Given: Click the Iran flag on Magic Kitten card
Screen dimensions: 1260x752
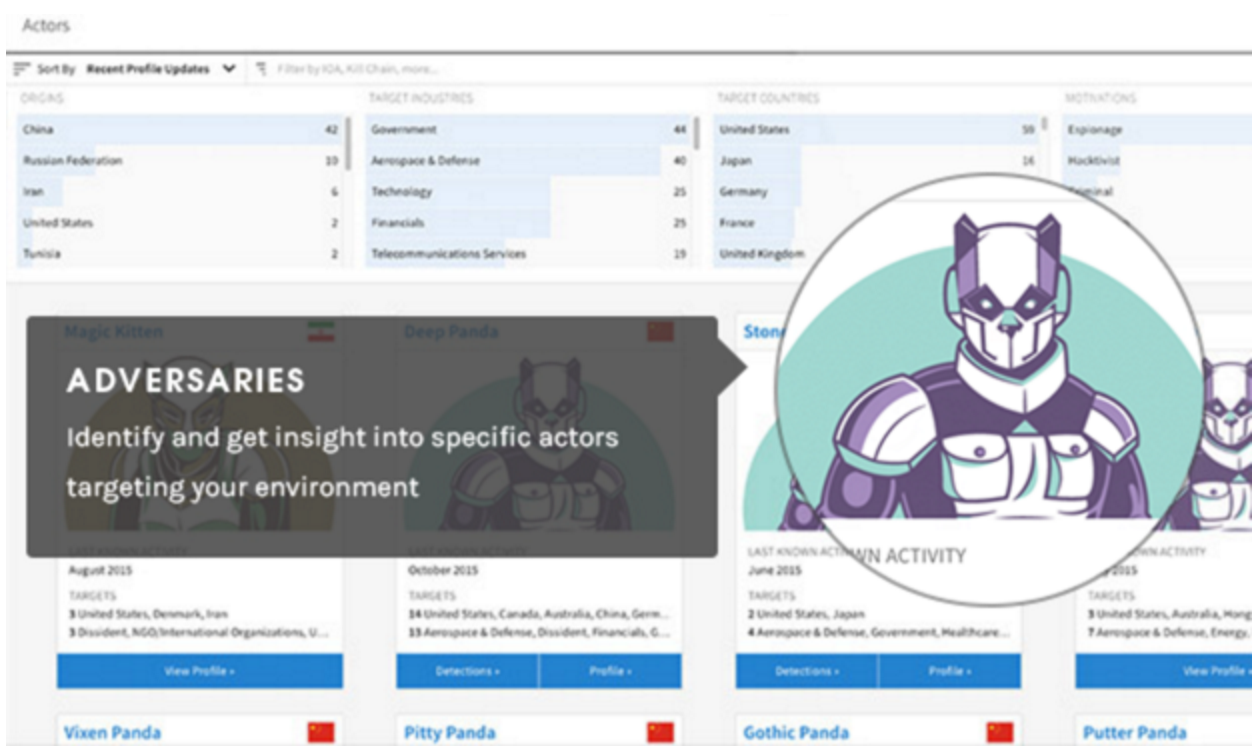Looking at the screenshot, I should point(321,332).
